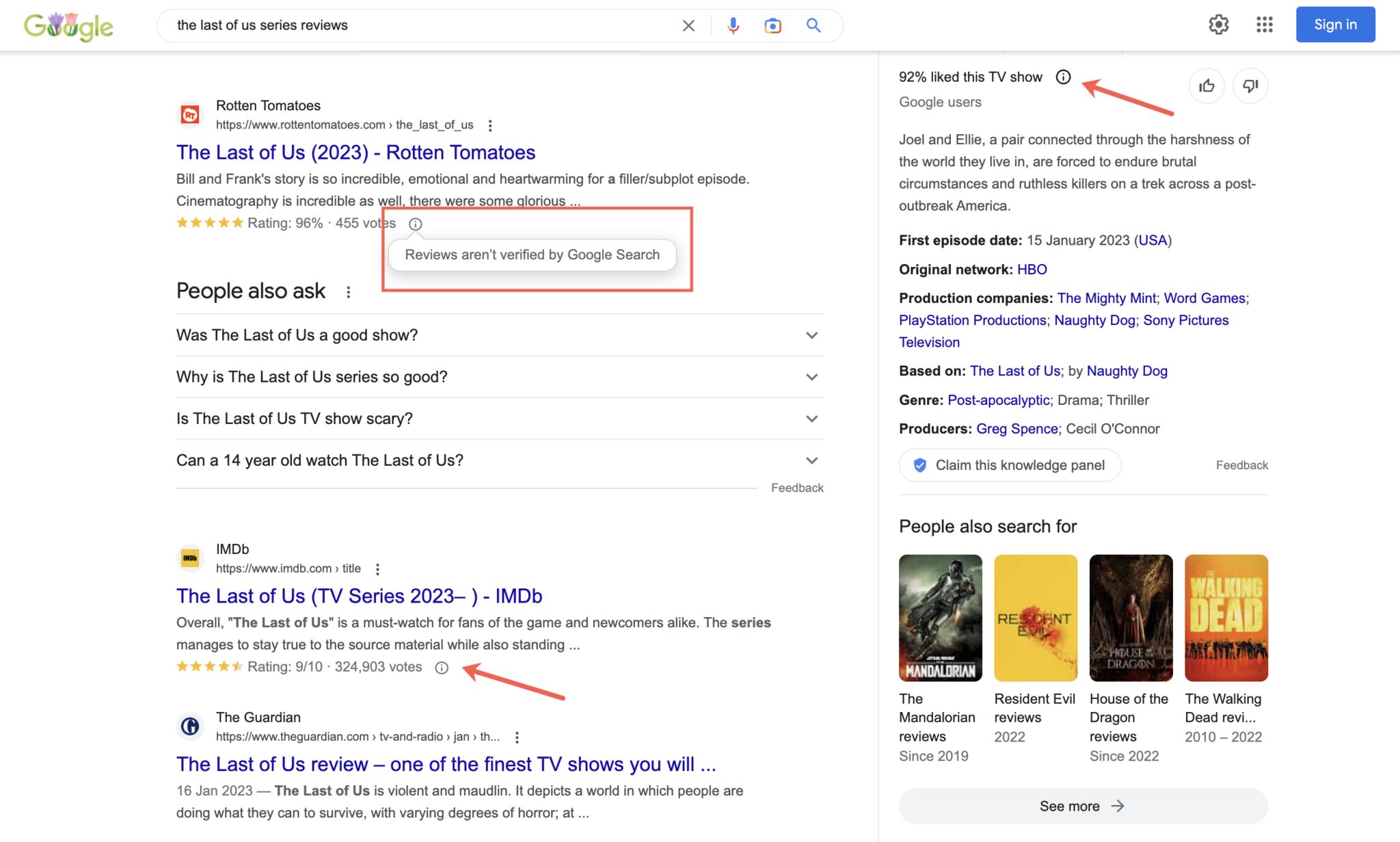The width and height of the screenshot is (1400, 842).
Task: Open The Walking Dead poster thumbnail
Action: (1226, 618)
